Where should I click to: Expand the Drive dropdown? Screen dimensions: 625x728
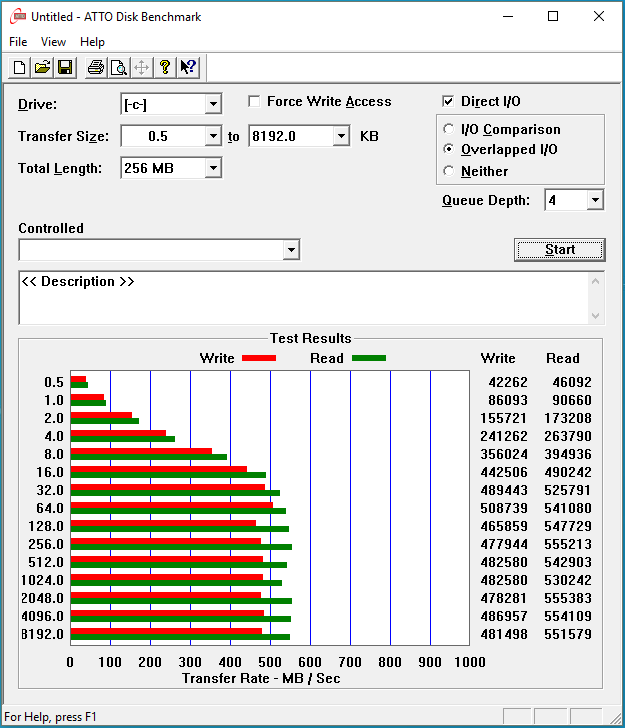coord(213,104)
